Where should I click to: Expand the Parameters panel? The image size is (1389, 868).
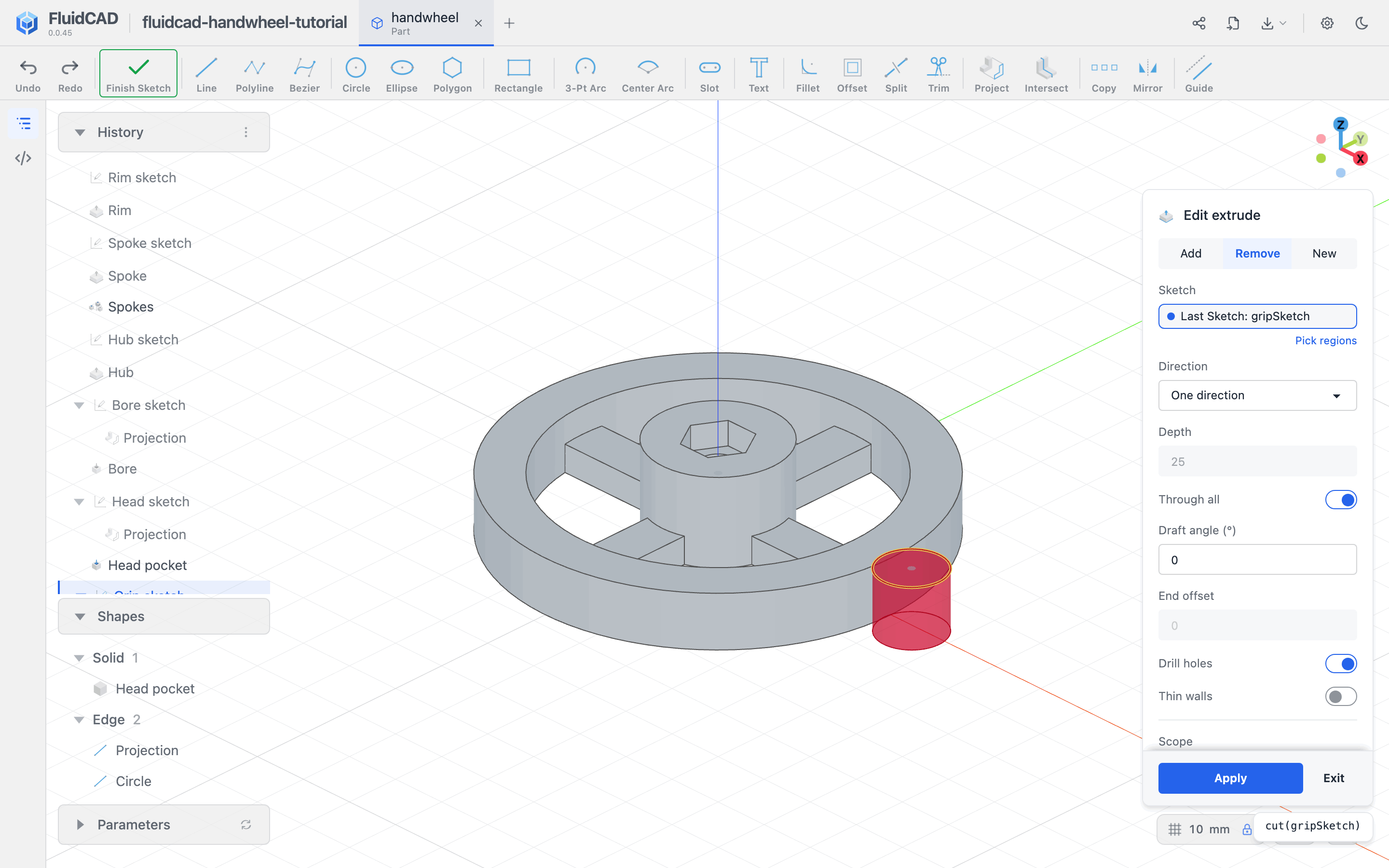pos(80,825)
